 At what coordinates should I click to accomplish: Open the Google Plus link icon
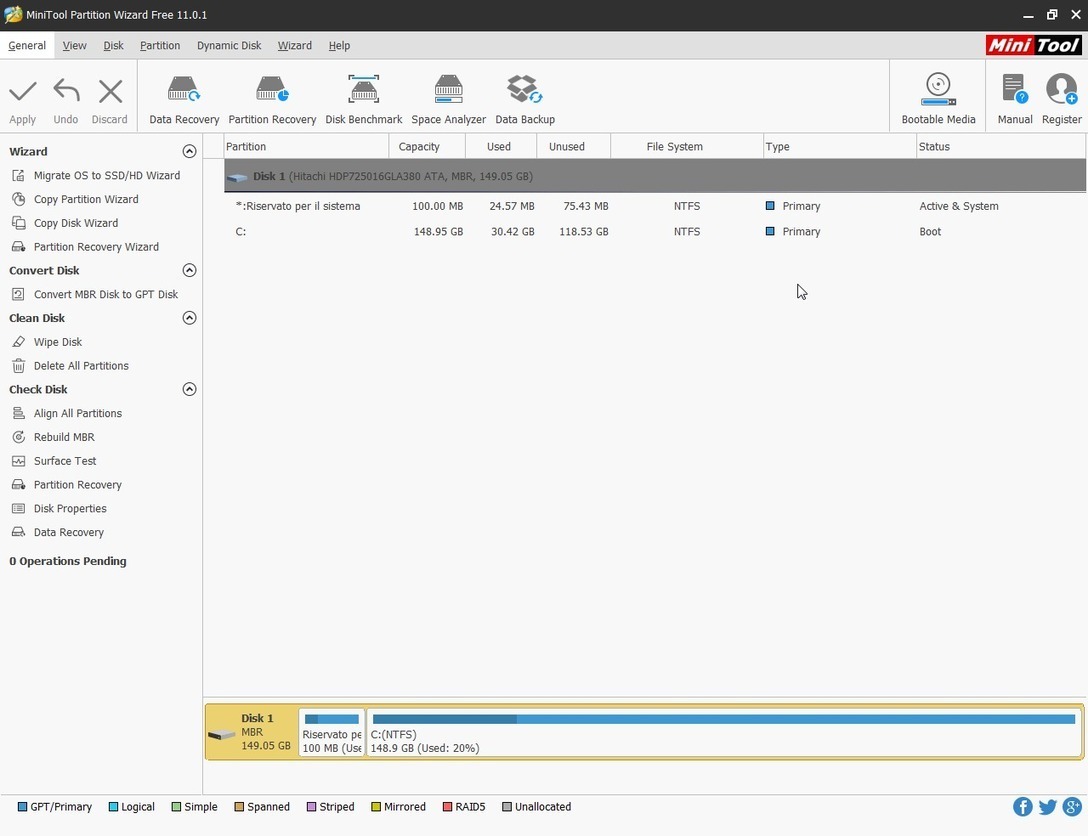point(1072,806)
